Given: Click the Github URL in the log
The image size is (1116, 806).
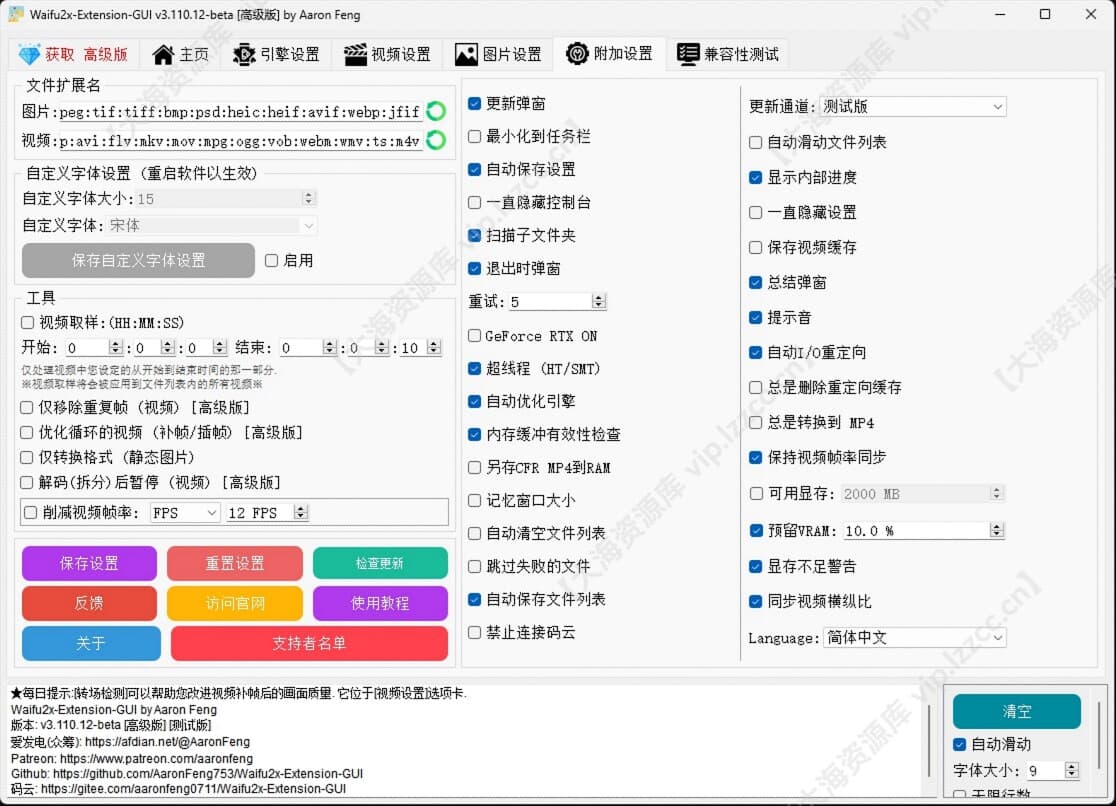Looking at the screenshot, I should click(x=208, y=773).
